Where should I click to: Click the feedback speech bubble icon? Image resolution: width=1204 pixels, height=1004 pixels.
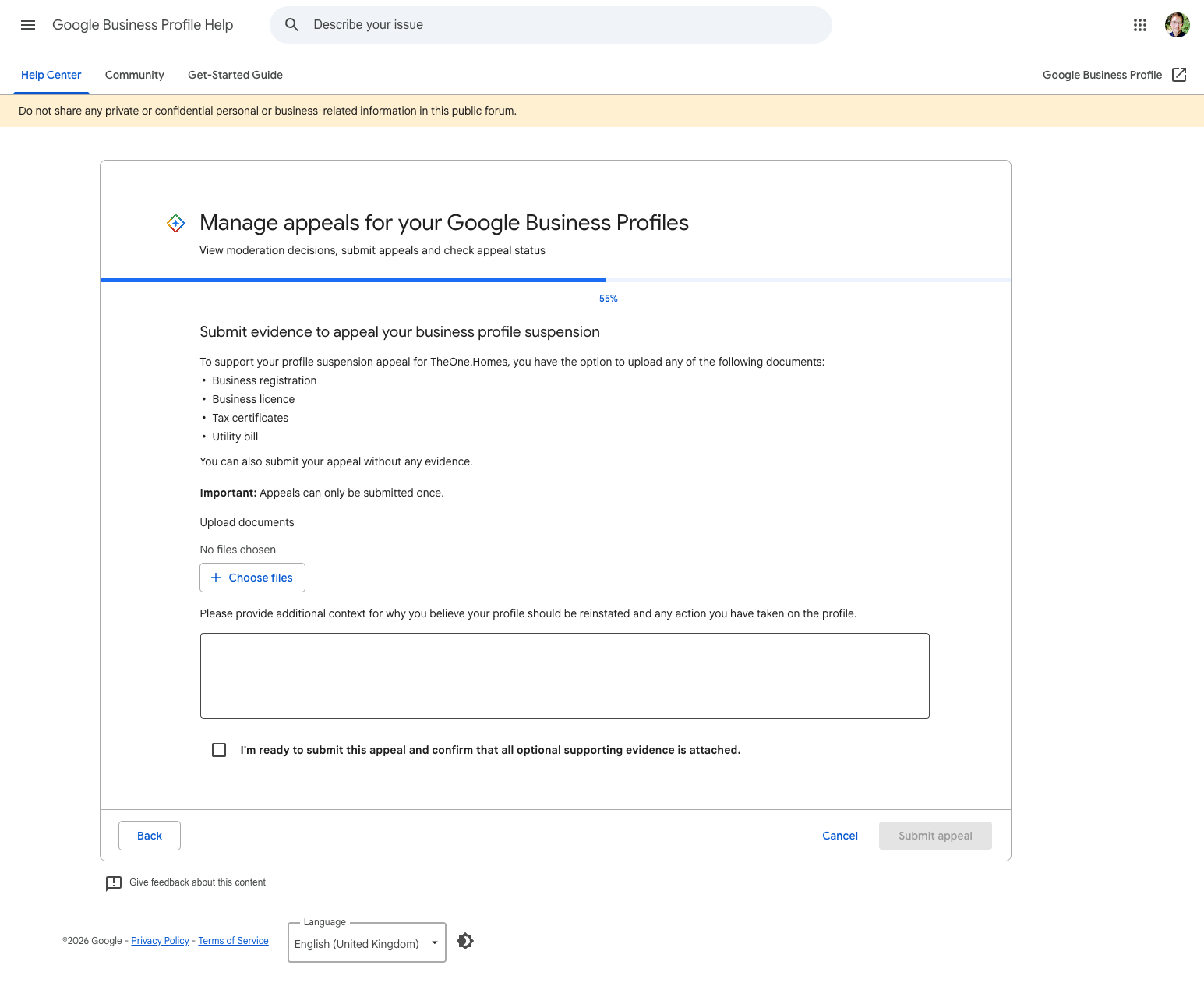click(x=114, y=883)
